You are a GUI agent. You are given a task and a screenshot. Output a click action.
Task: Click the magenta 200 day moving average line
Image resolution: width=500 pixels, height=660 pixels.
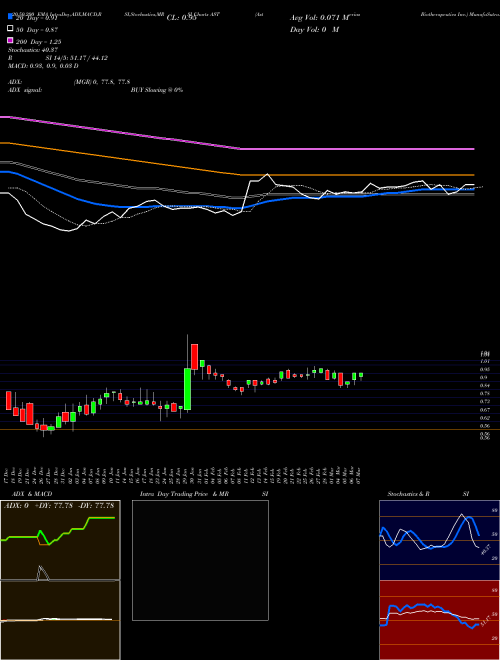coord(237,148)
